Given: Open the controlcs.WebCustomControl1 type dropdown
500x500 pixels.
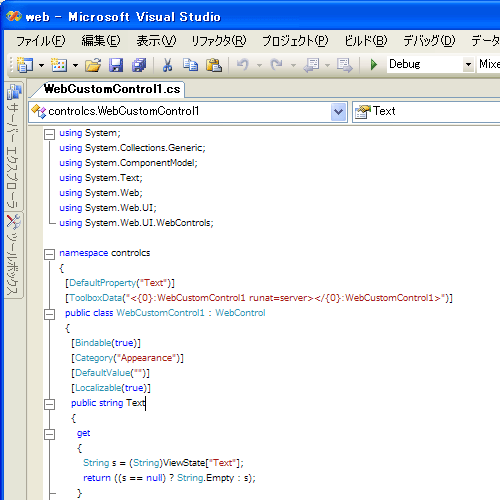Looking at the screenshot, I should coord(339,111).
